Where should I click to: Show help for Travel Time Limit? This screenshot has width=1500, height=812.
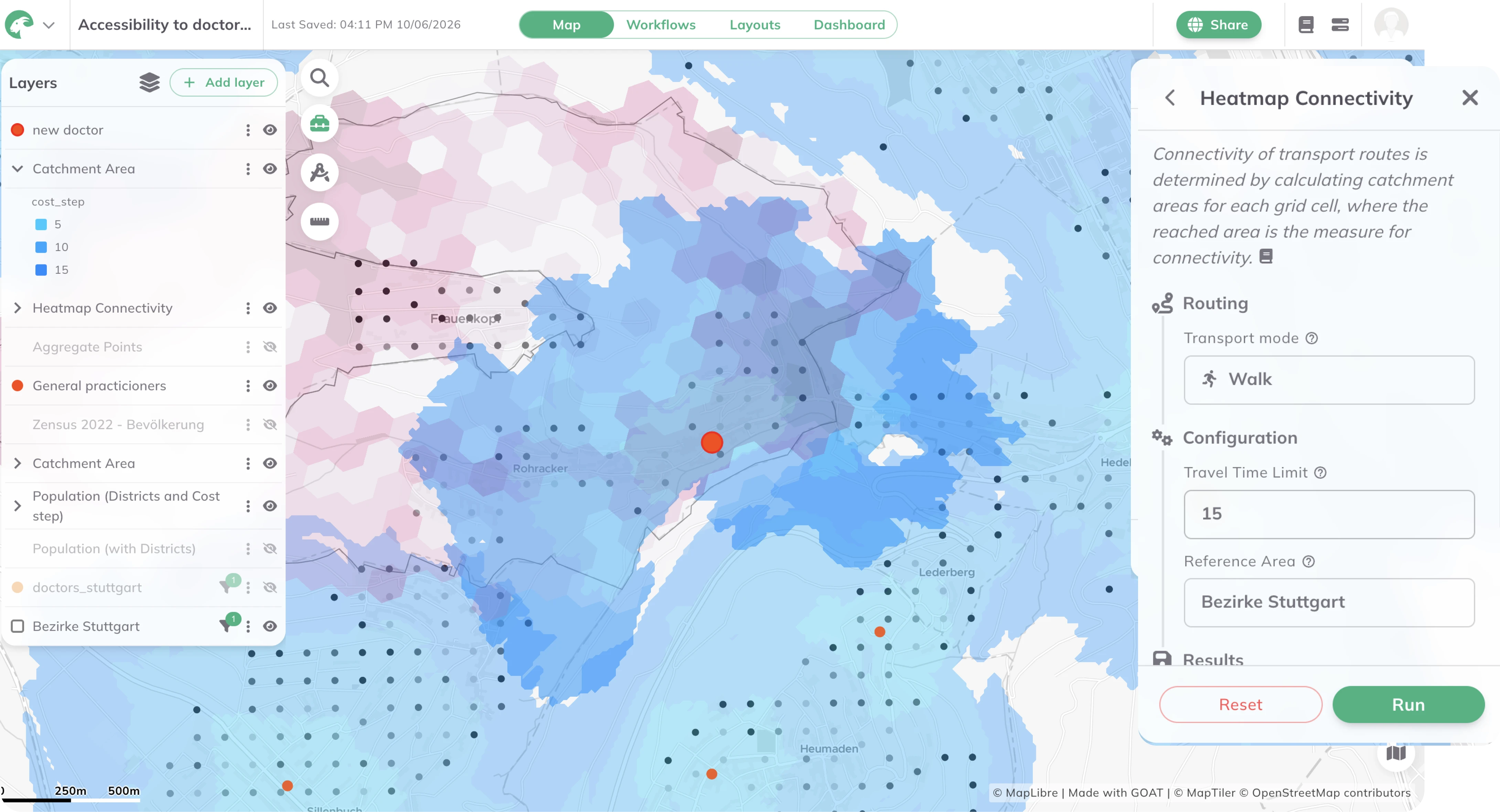coord(1320,473)
